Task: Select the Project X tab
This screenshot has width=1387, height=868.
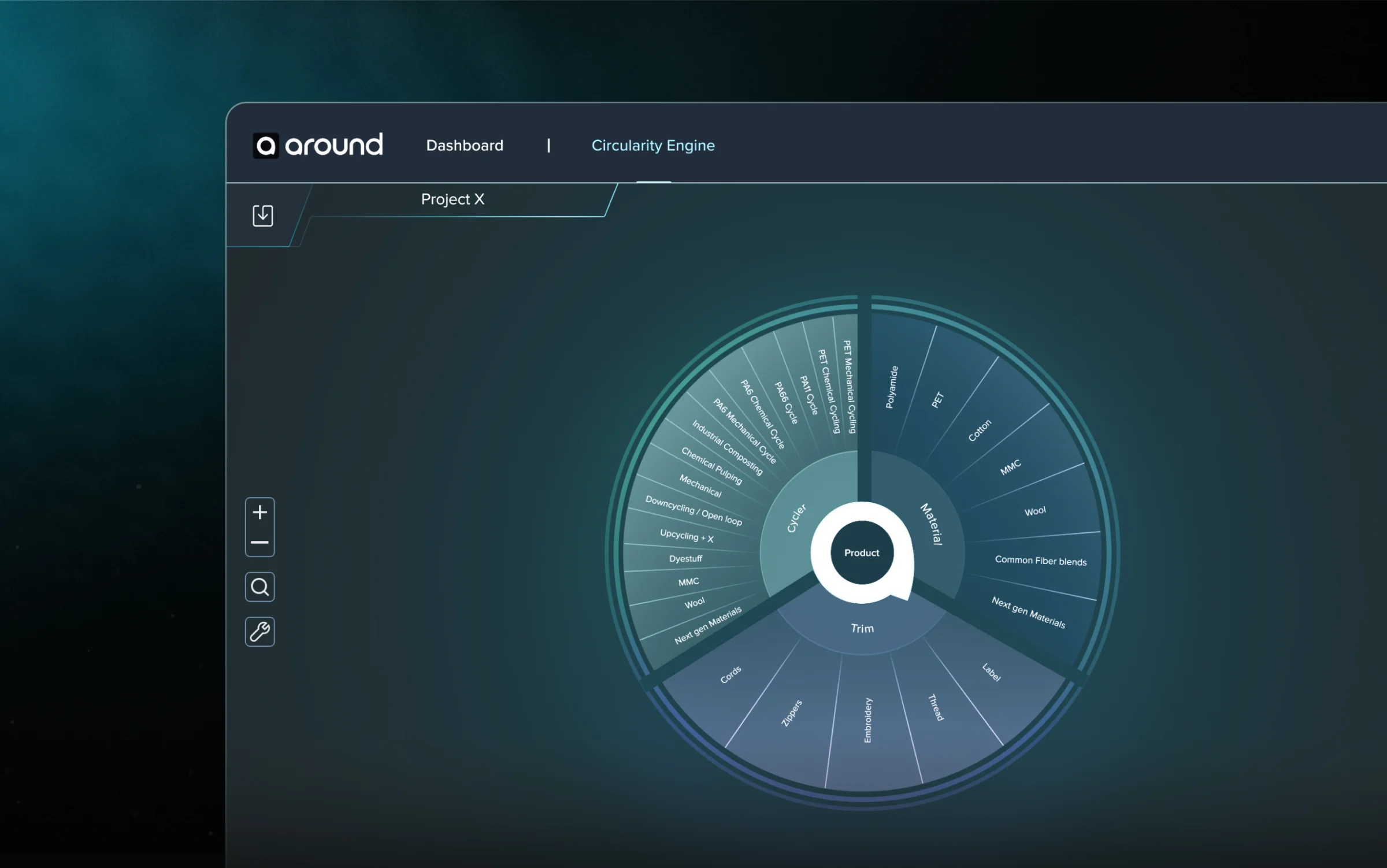Action: click(453, 199)
